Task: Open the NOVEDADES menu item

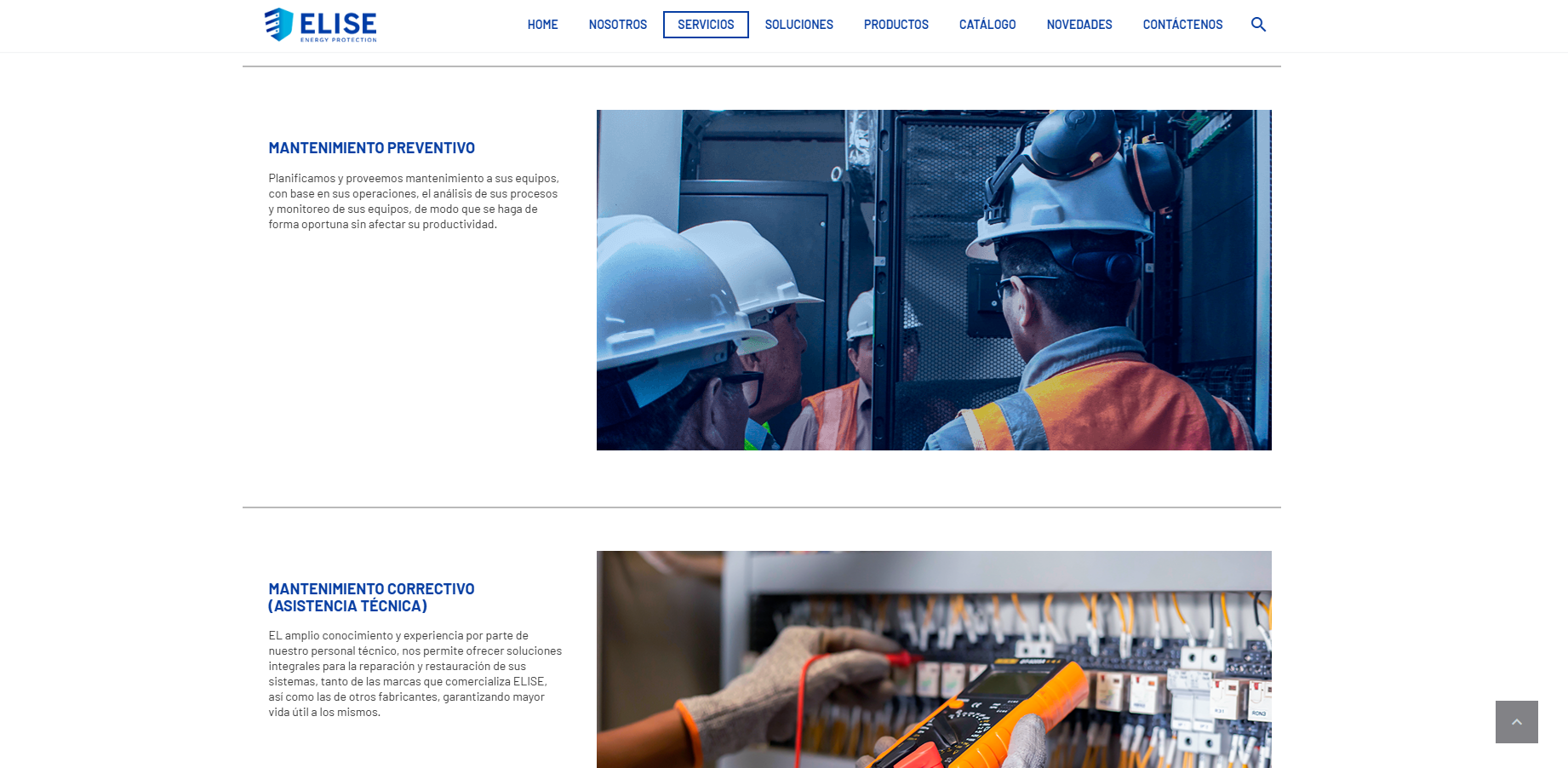Action: pyautogui.click(x=1079, y=25)
